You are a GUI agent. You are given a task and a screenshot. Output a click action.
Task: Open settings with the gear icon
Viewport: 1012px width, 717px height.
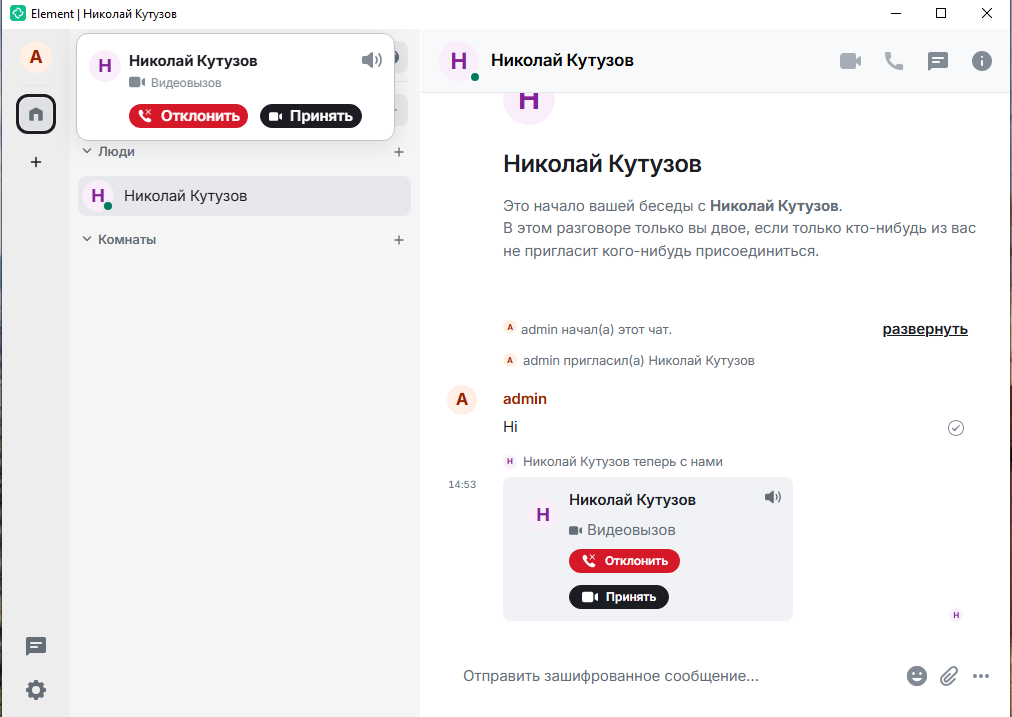point(36,690)
